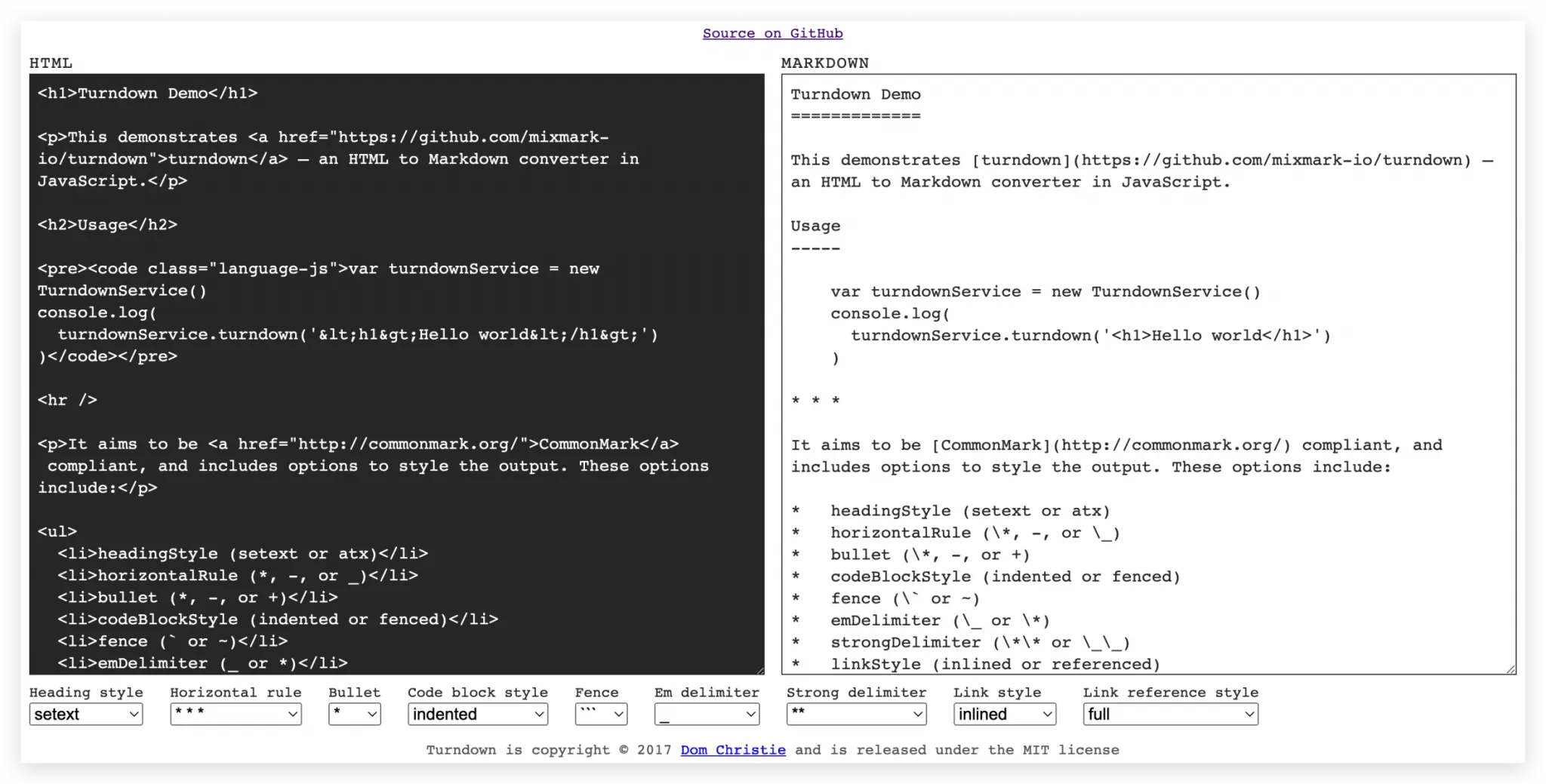
Task: Open the Fence dropdown
Action: 601,714
